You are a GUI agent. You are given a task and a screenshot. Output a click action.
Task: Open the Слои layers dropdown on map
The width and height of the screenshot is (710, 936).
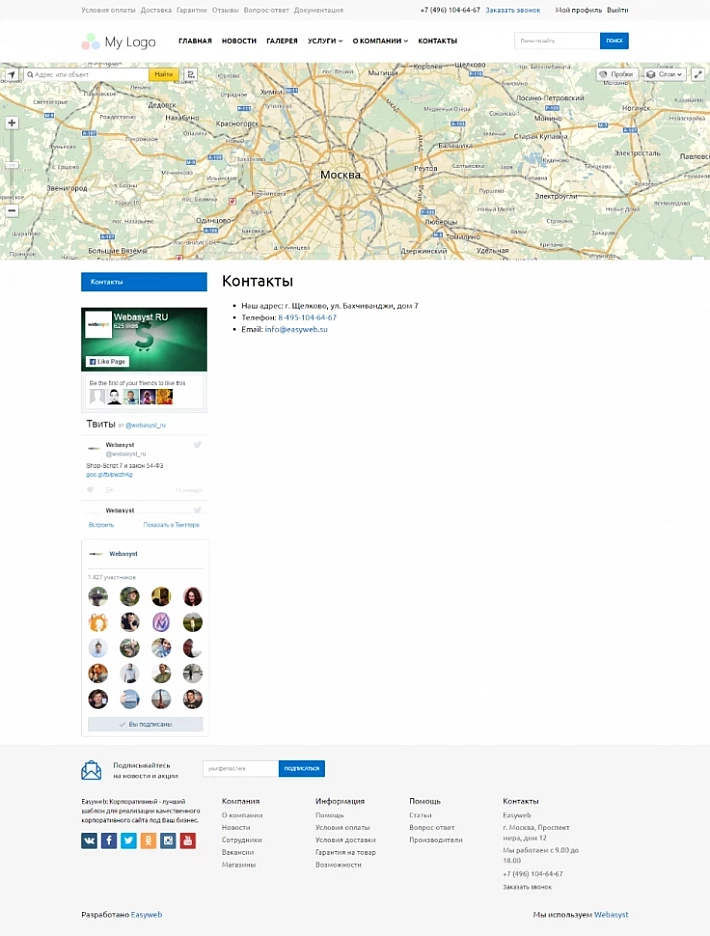(664, 75)
